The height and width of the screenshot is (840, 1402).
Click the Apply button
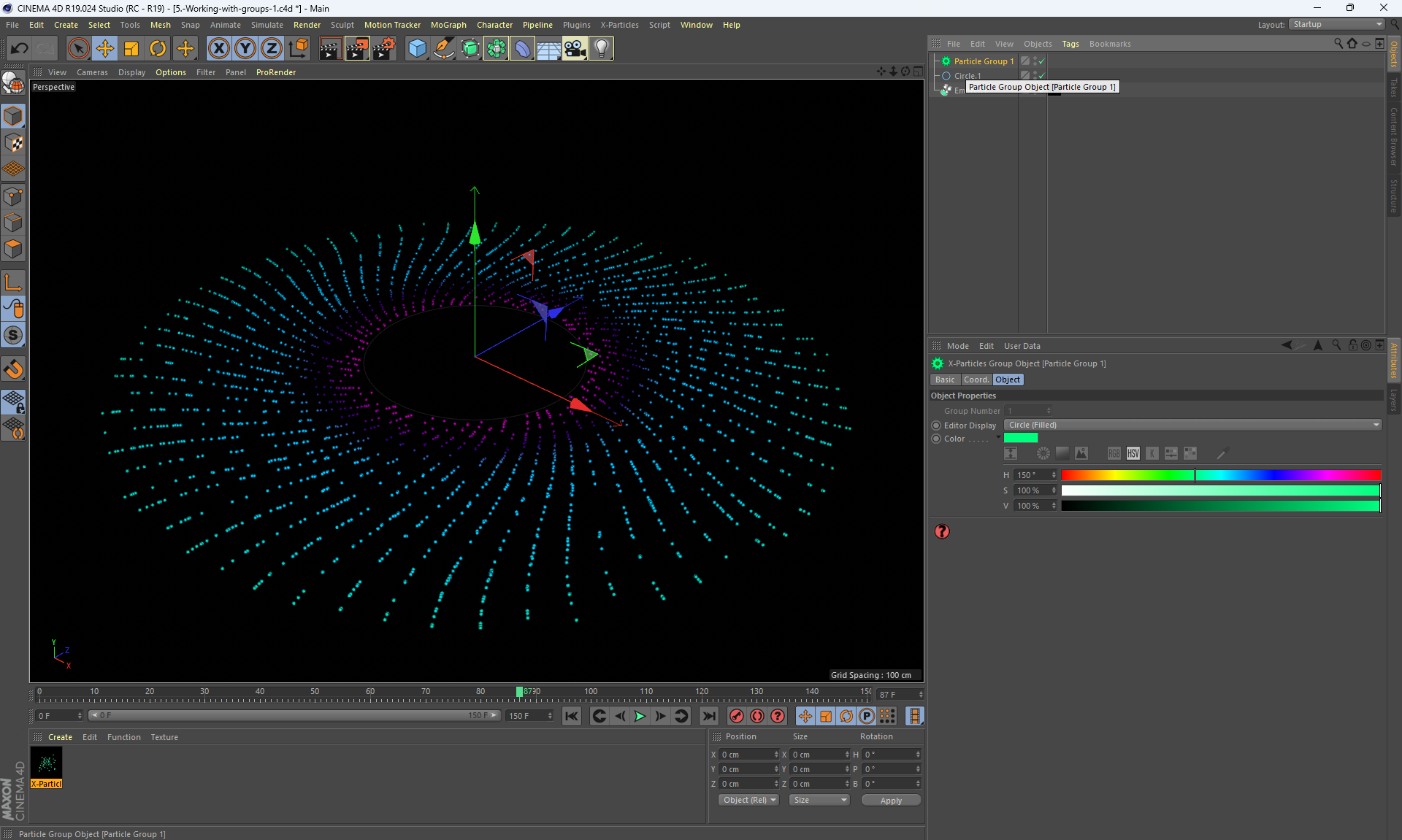(890, 801)
